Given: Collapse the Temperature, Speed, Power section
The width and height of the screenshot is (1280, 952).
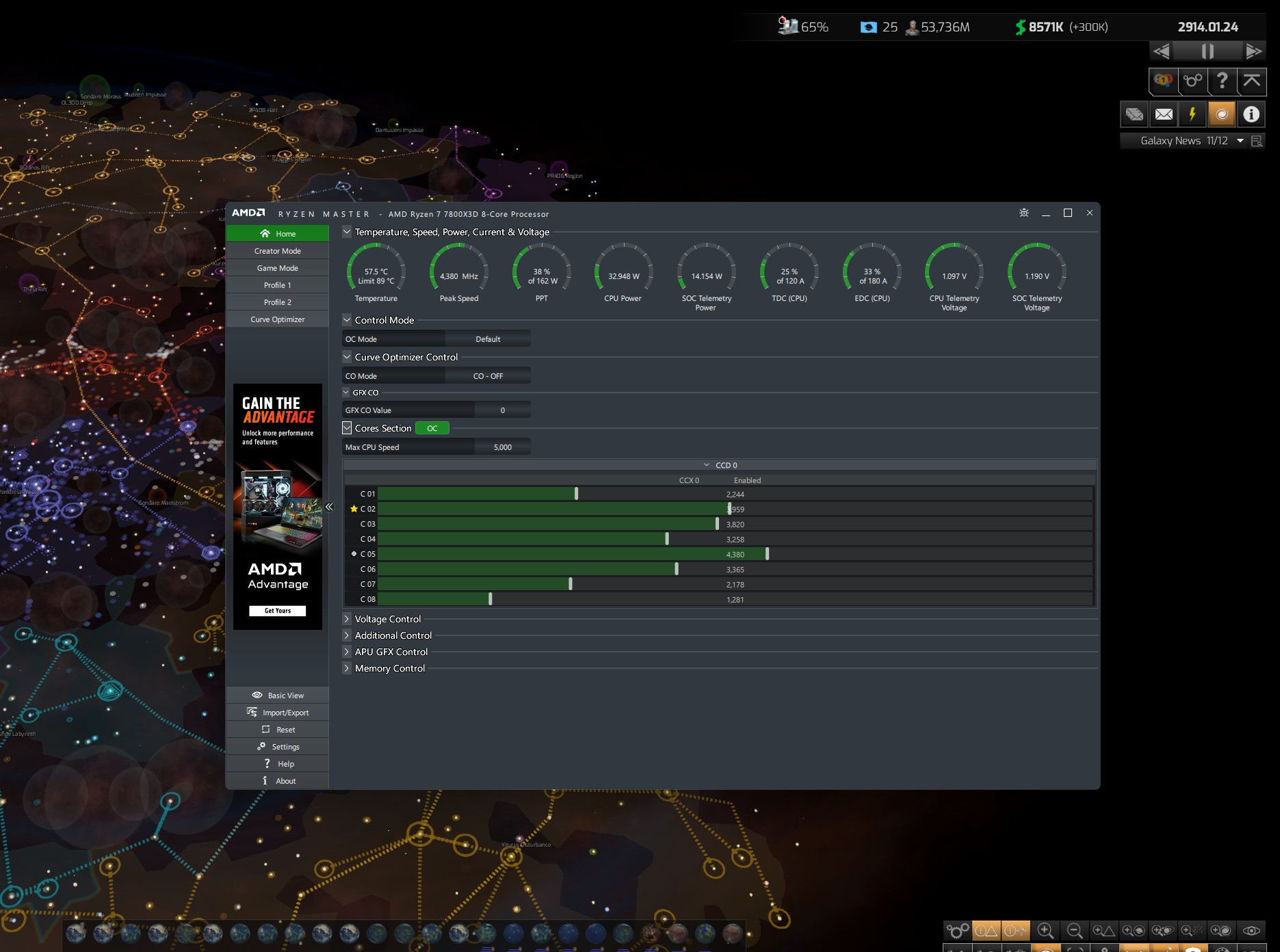Looking at the screenshot, I should pos(347,232).
